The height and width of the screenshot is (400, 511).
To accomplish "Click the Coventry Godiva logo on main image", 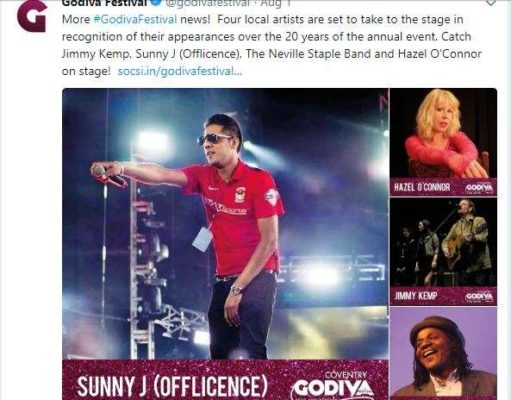I will pos(333,385).
